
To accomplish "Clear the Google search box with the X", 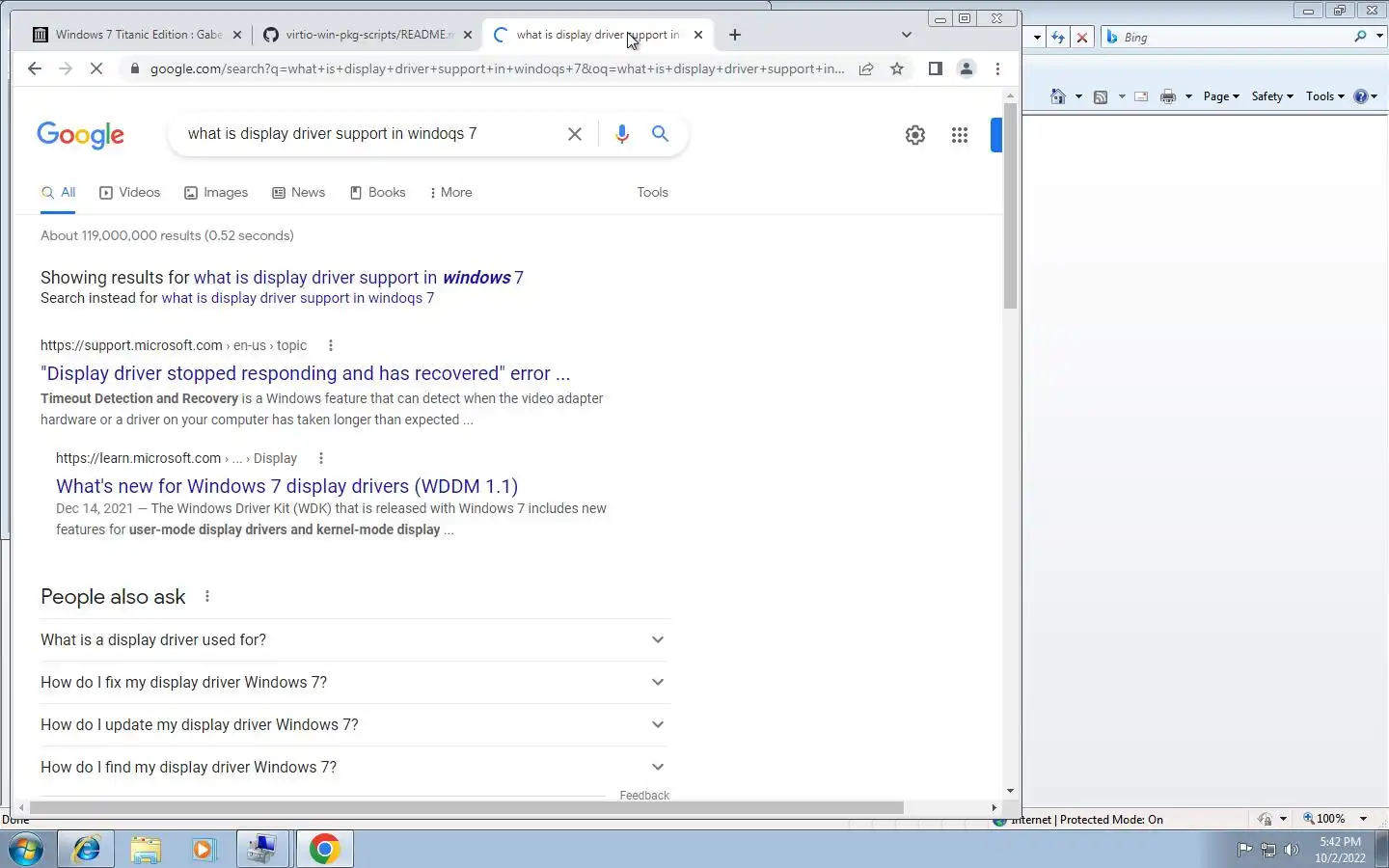I will pos(575,134).
